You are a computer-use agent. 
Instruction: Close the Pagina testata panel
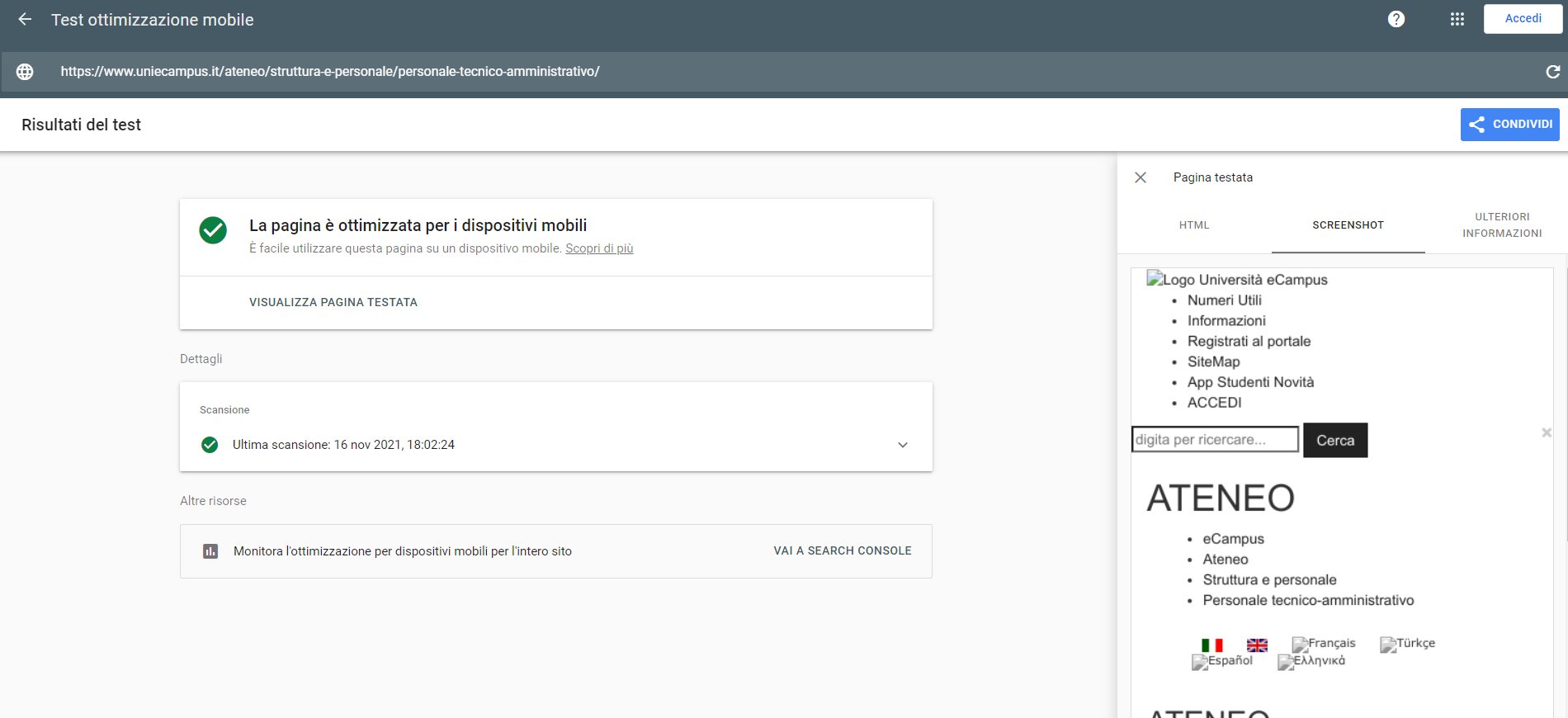[x=1141, y=177]
